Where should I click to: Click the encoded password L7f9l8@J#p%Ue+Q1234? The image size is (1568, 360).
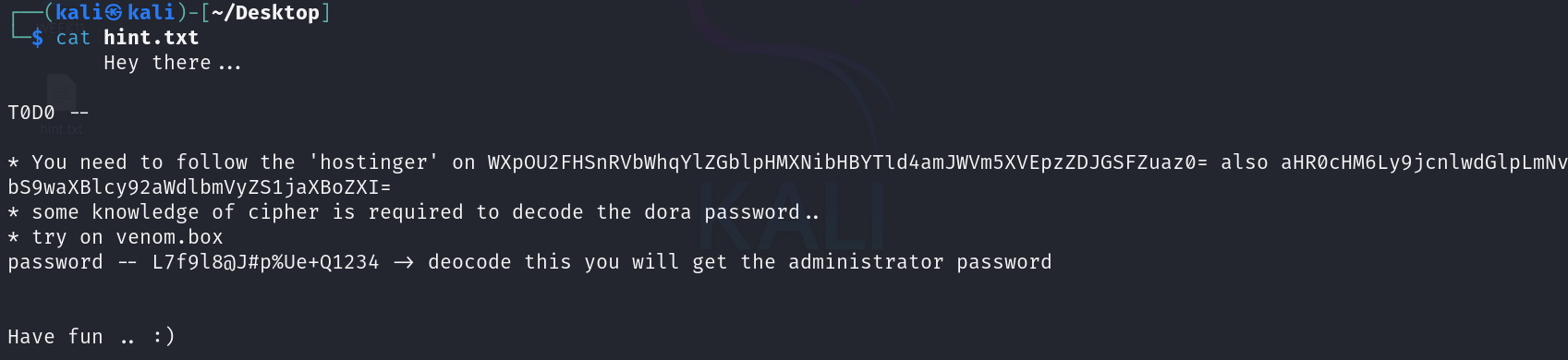click(x=266, y=262)
